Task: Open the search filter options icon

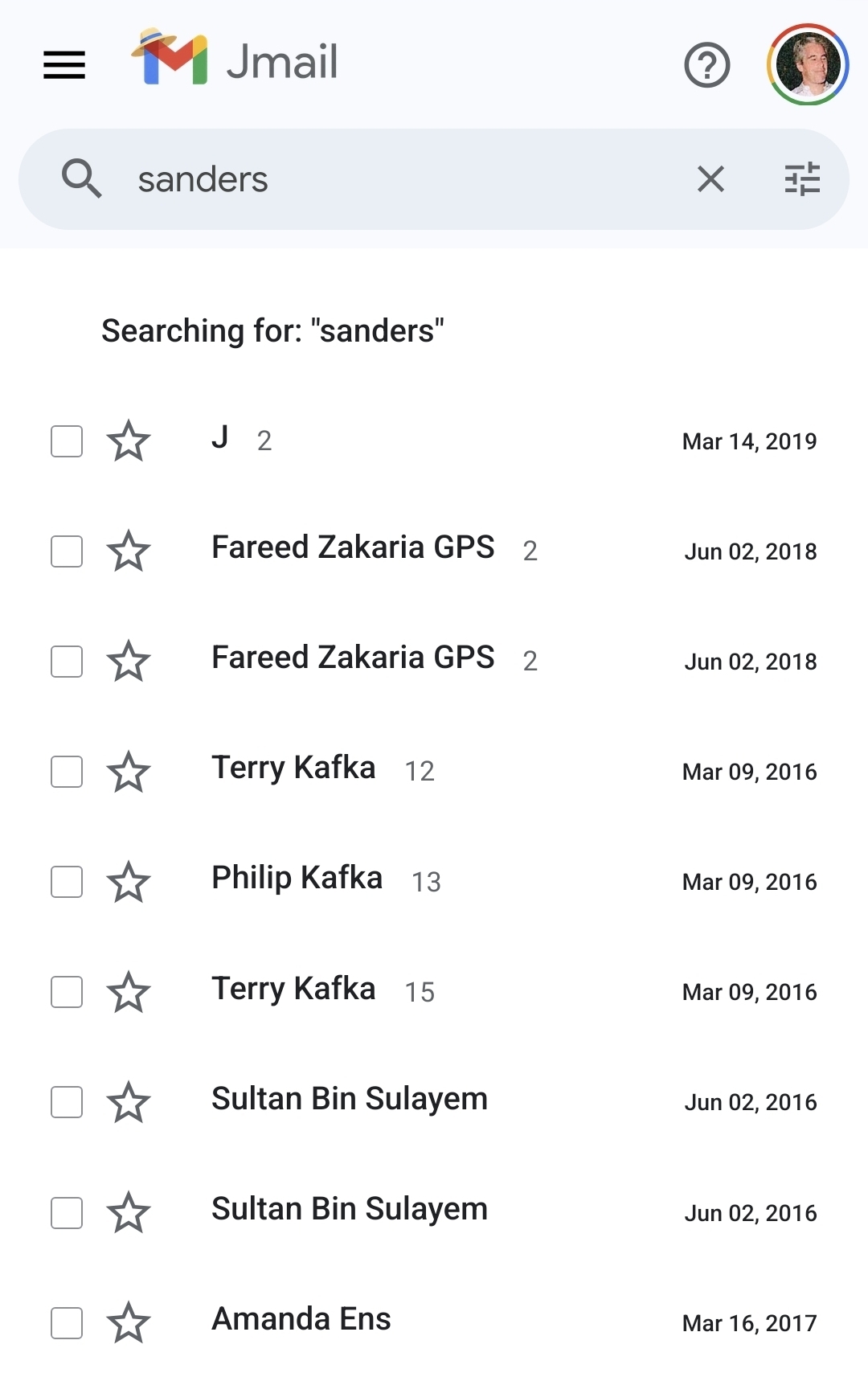Action: click(801, 178)
